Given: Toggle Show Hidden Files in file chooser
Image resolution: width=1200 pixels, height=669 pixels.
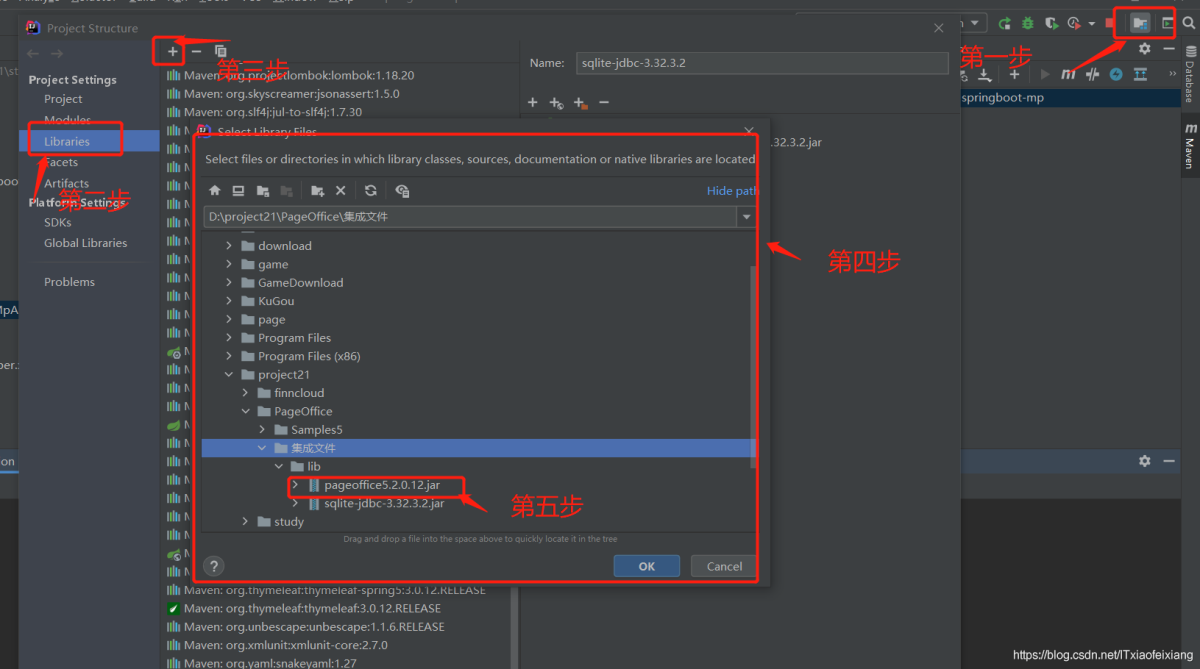Looking at the screenshot, I should click(401, 190).
